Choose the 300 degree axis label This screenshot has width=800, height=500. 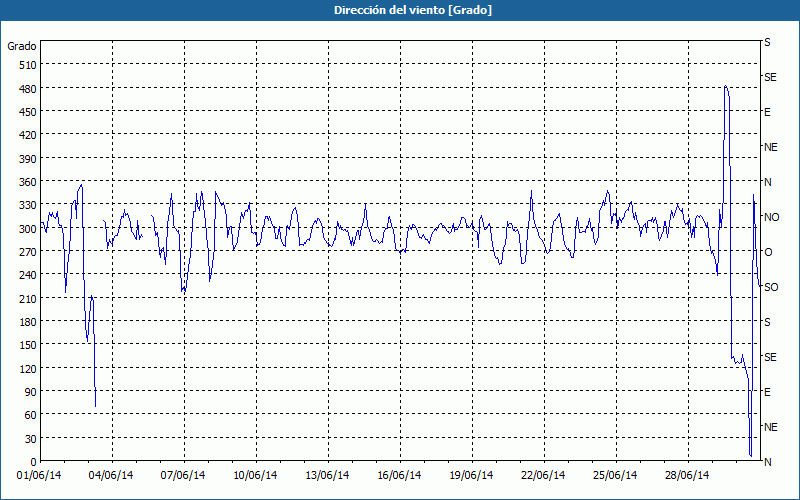pos(29,229)
